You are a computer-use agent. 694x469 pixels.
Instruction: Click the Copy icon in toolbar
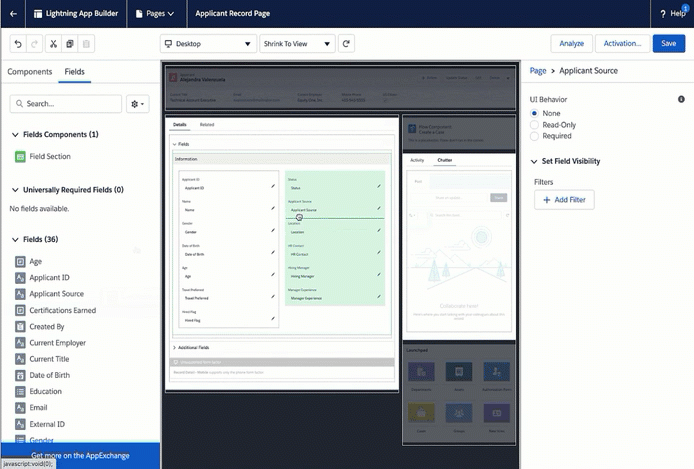pos(70,44)
